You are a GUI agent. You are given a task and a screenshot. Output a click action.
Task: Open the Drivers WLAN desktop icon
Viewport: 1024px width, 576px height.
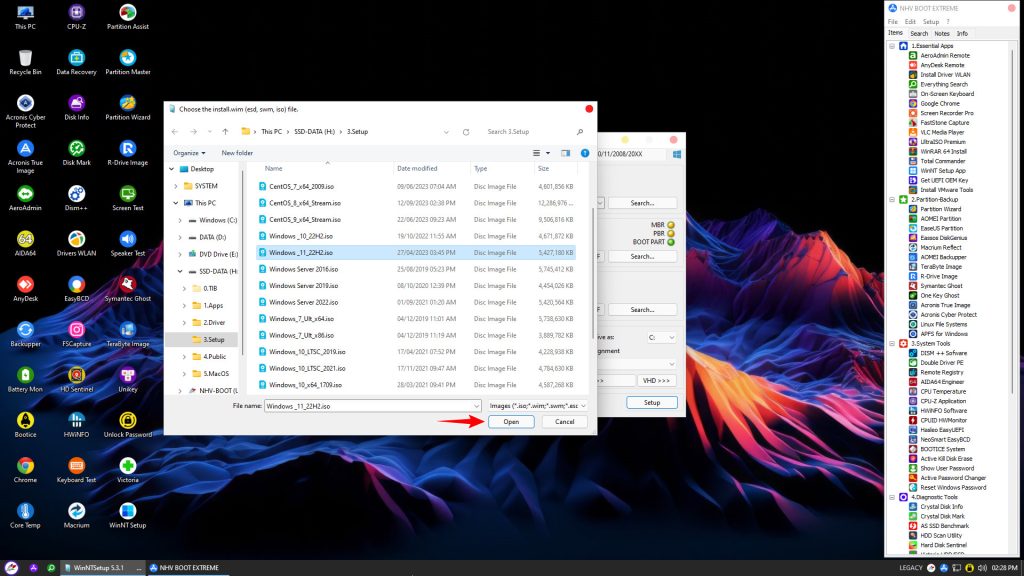coord(76,244)
